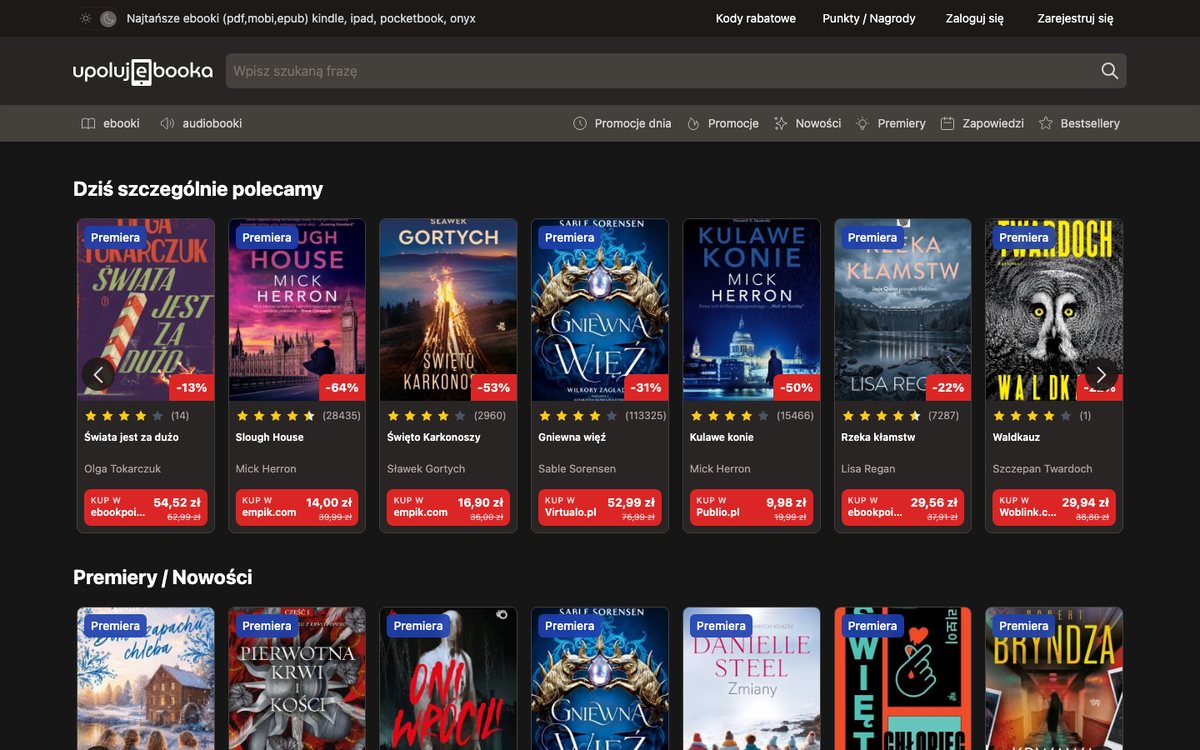Buy Waldkauz at Woblink

(x=1054, y=508)
